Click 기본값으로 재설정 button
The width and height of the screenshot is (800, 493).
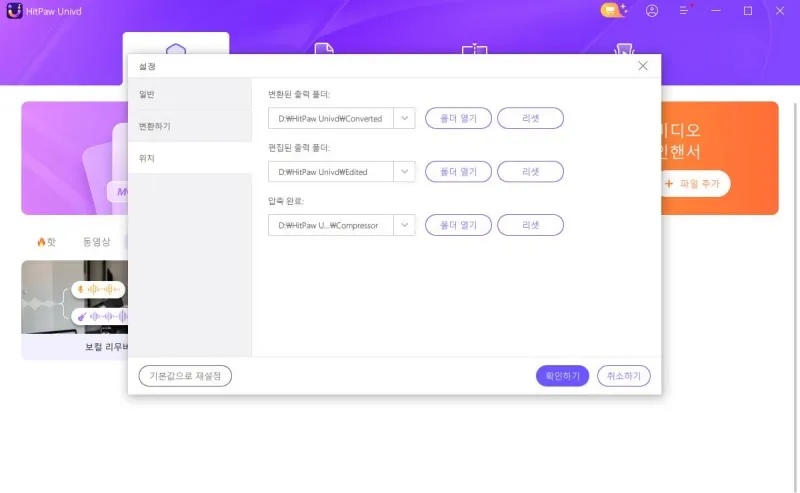[x=185, y=376]
